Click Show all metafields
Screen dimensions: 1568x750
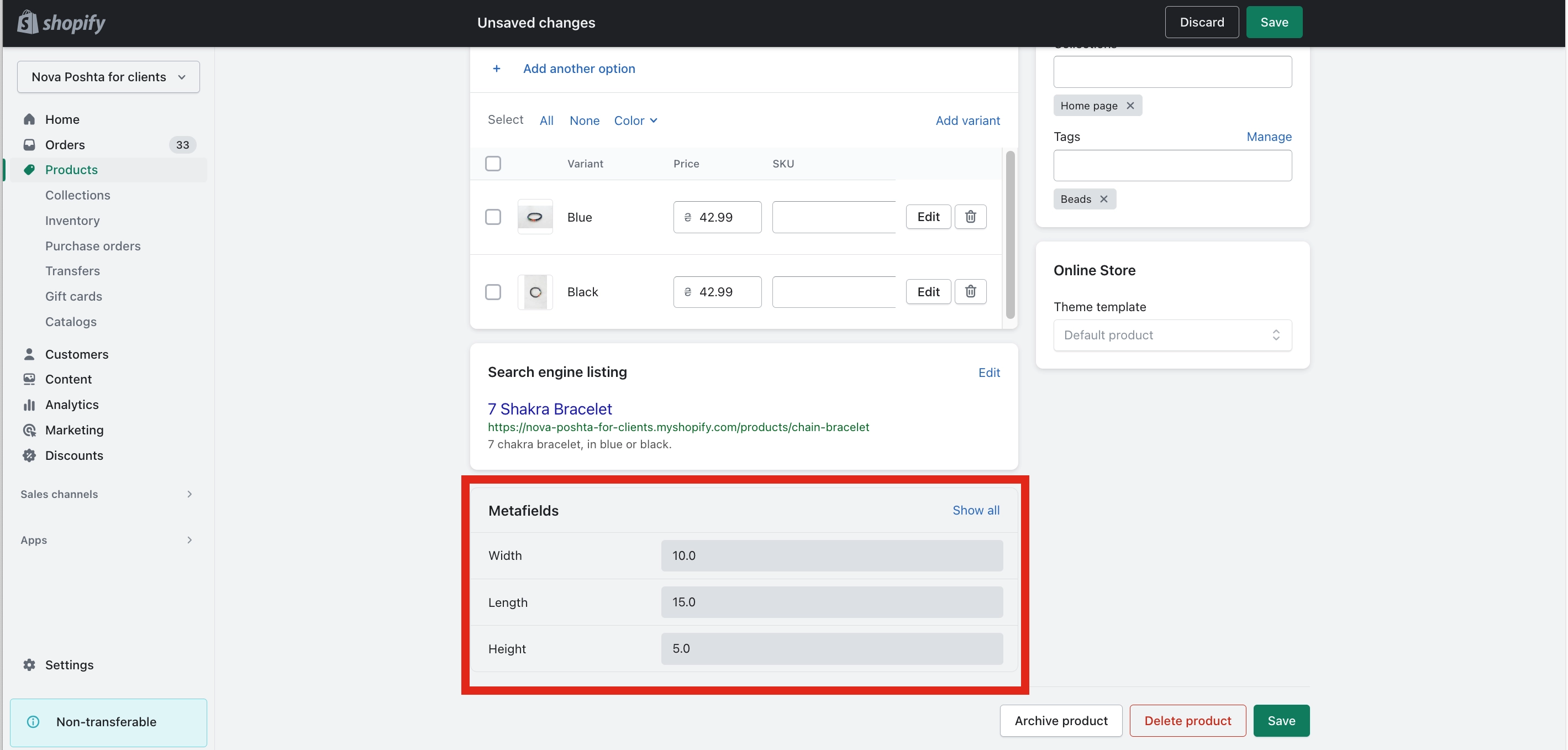coord(976,510)
